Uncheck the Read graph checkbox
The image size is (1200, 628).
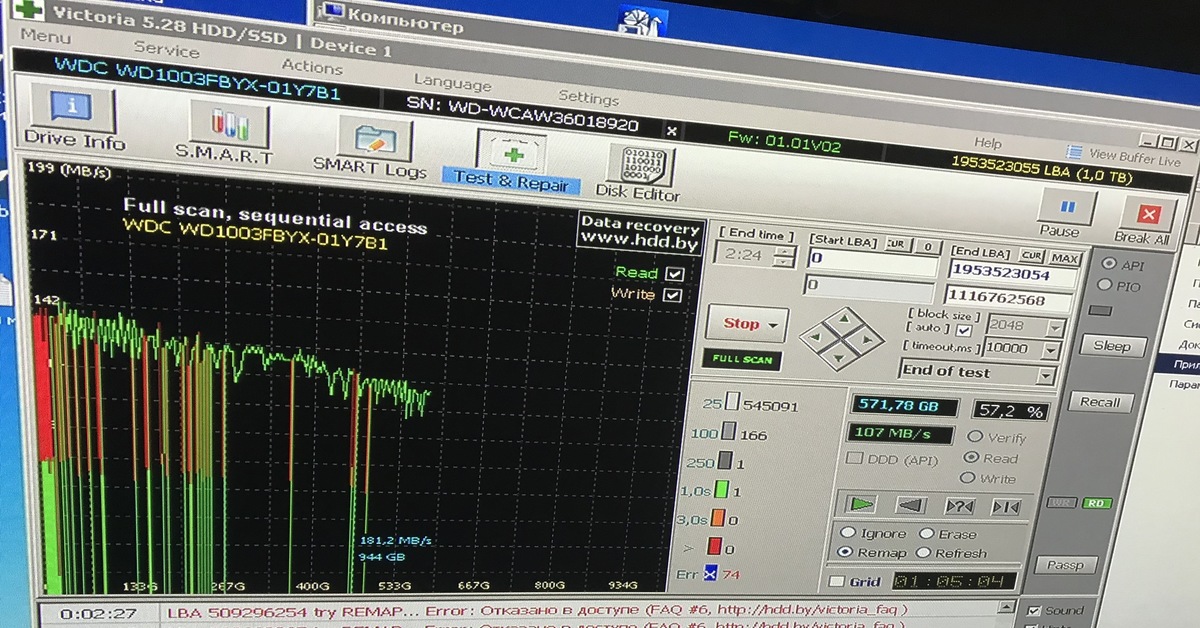pyautogui.click(x=675, y=274)
